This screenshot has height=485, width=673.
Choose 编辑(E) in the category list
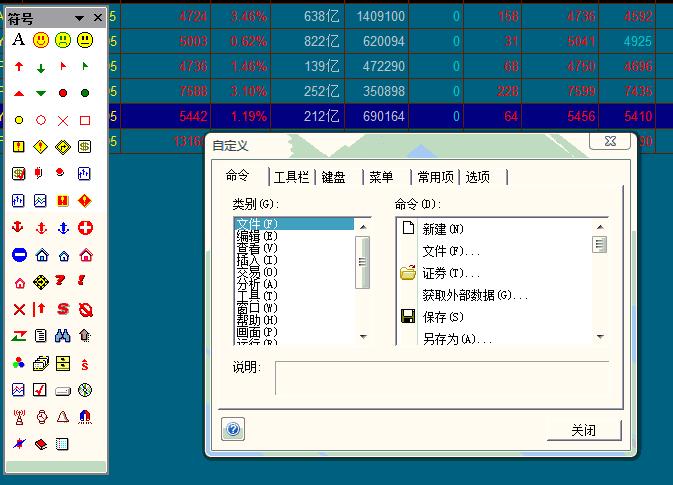click(x=256, y=236)
